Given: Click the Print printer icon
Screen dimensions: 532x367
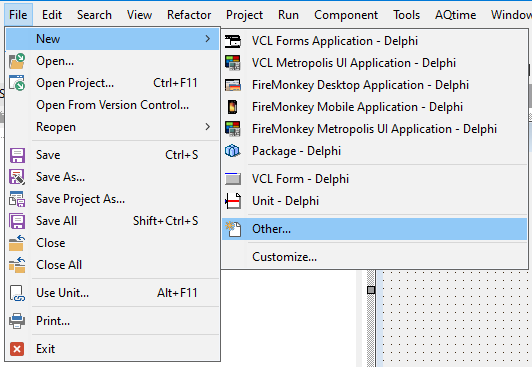Looking at the screenshot, I should pos(17,321).
